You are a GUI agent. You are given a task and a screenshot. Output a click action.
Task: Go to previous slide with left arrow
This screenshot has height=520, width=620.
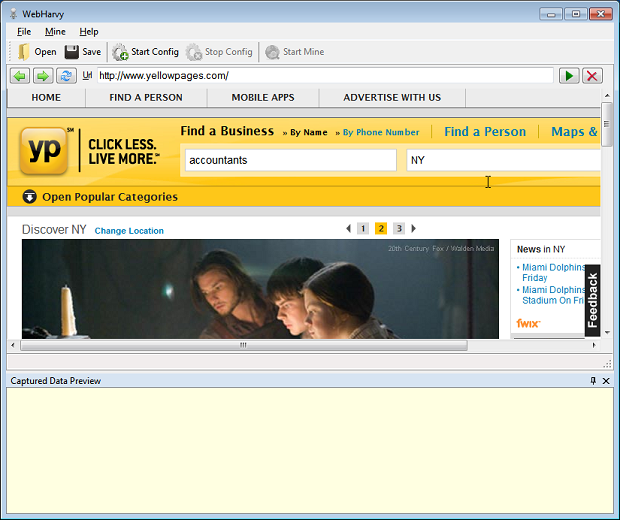(x=348, y=229)
